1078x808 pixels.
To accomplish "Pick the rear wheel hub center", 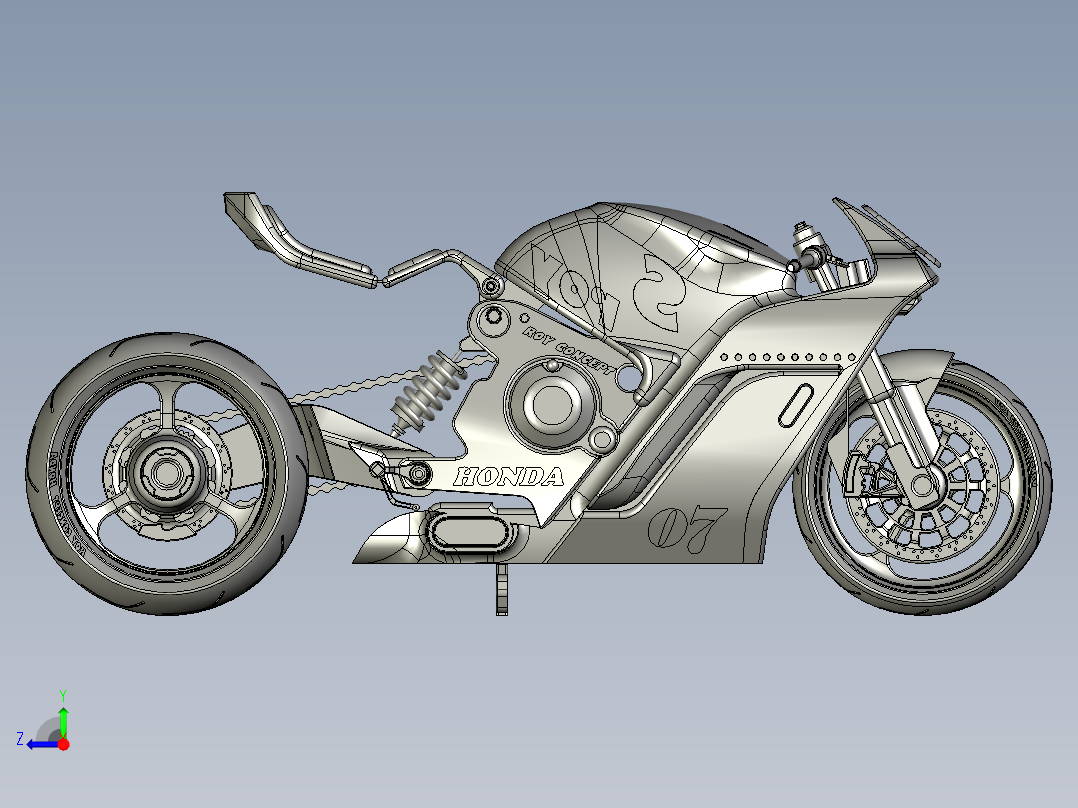I will (x=165, y=473).
